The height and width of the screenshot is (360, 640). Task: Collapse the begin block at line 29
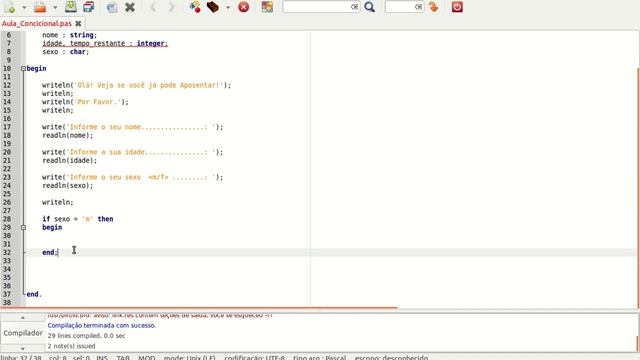pos(23,227)
